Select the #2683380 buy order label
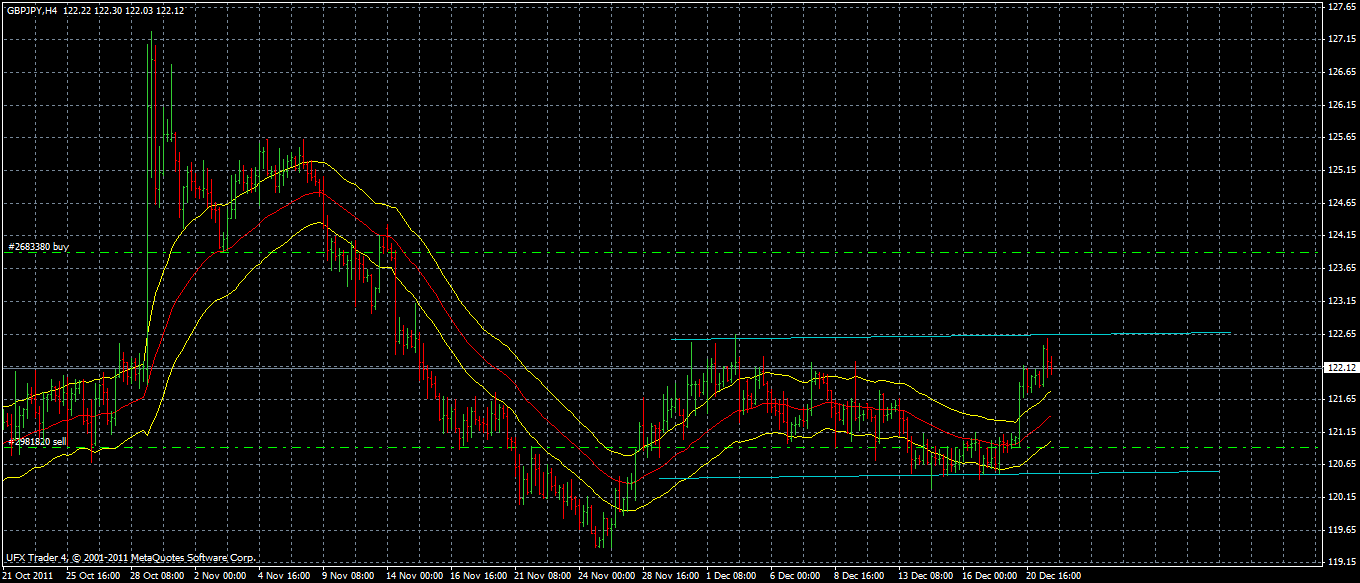1360x583 pixels. point(38,245)
